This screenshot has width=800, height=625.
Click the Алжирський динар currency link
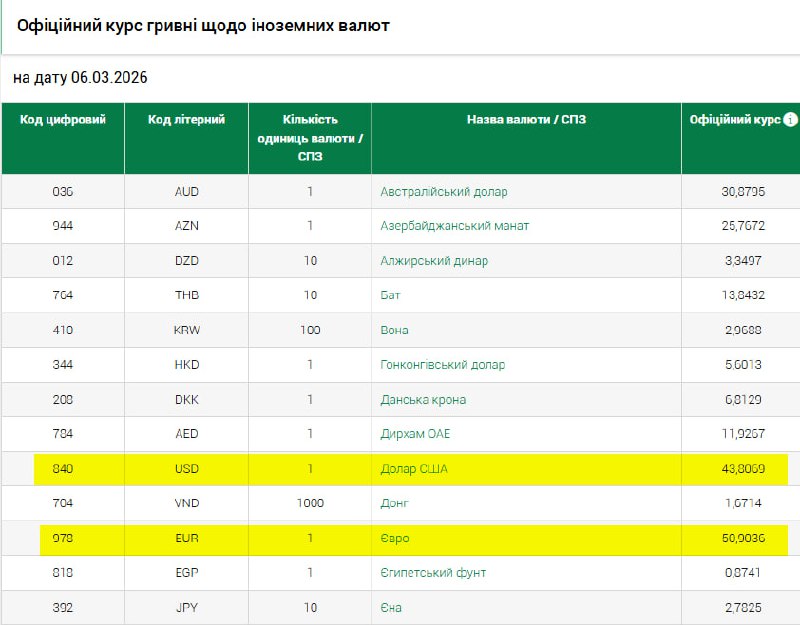point(434,261)
